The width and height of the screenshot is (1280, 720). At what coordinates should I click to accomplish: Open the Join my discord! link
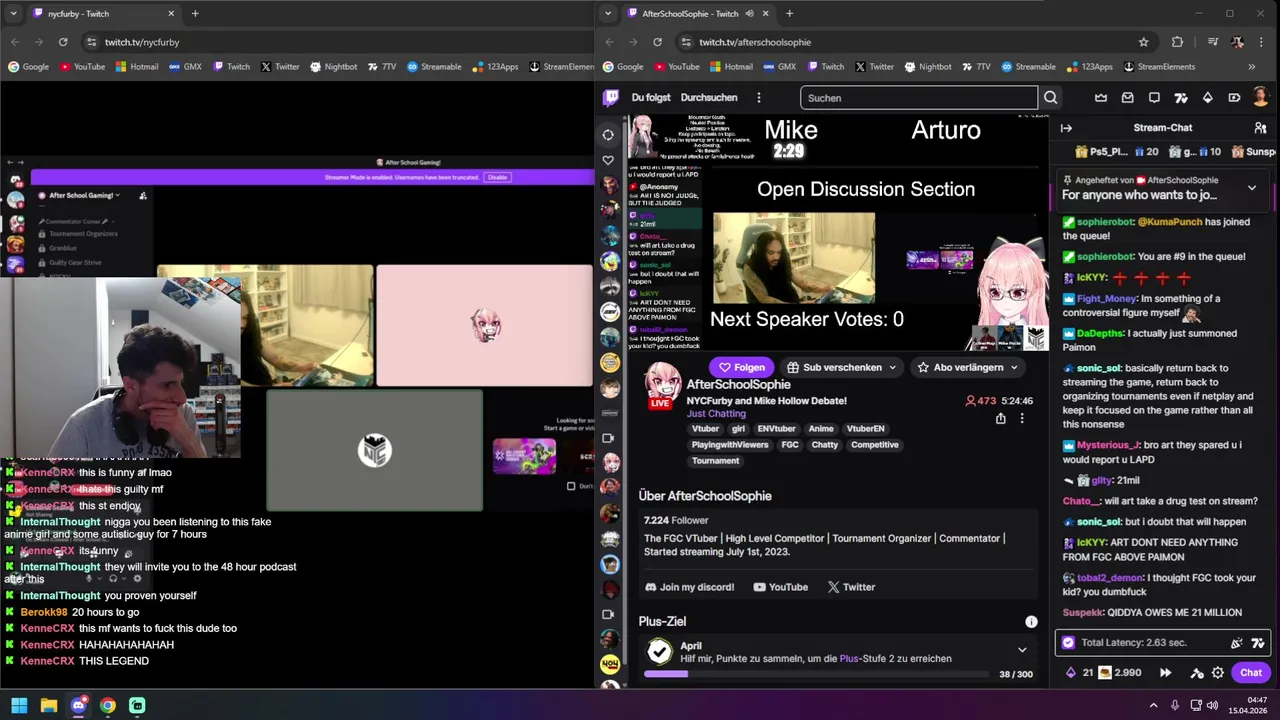click(690, 587)
